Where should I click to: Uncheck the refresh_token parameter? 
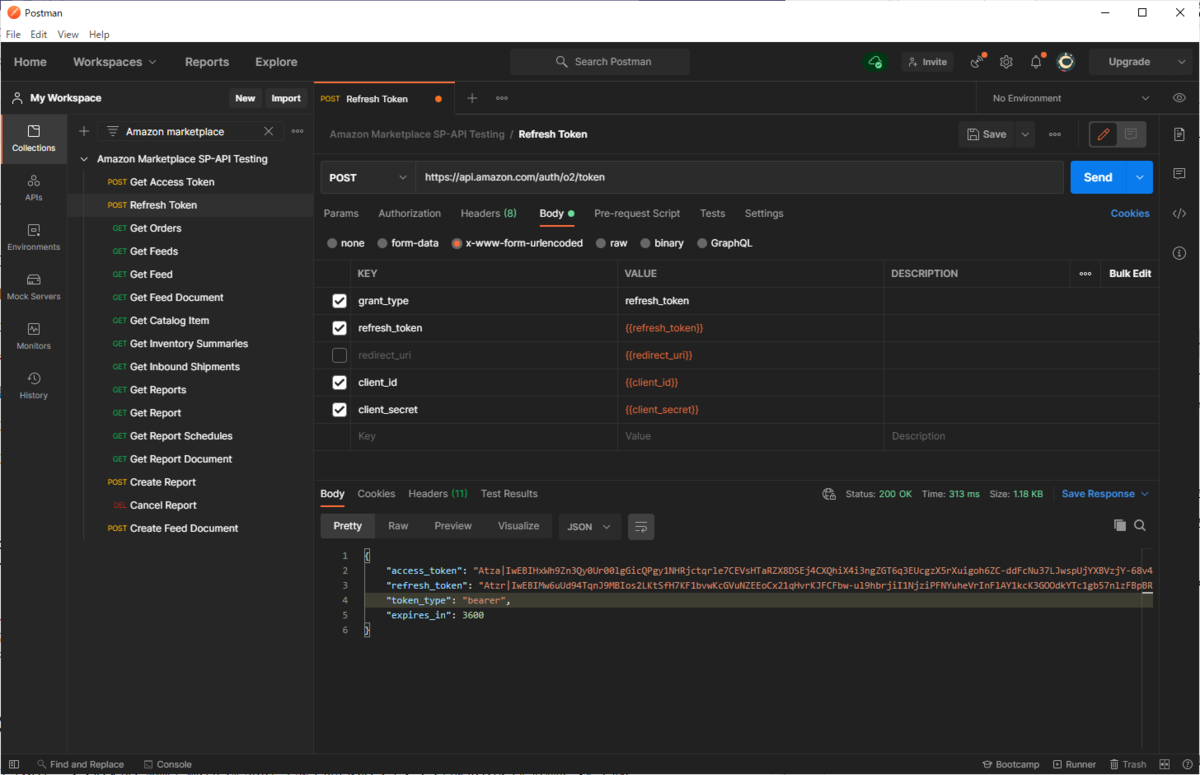[339, 328]
